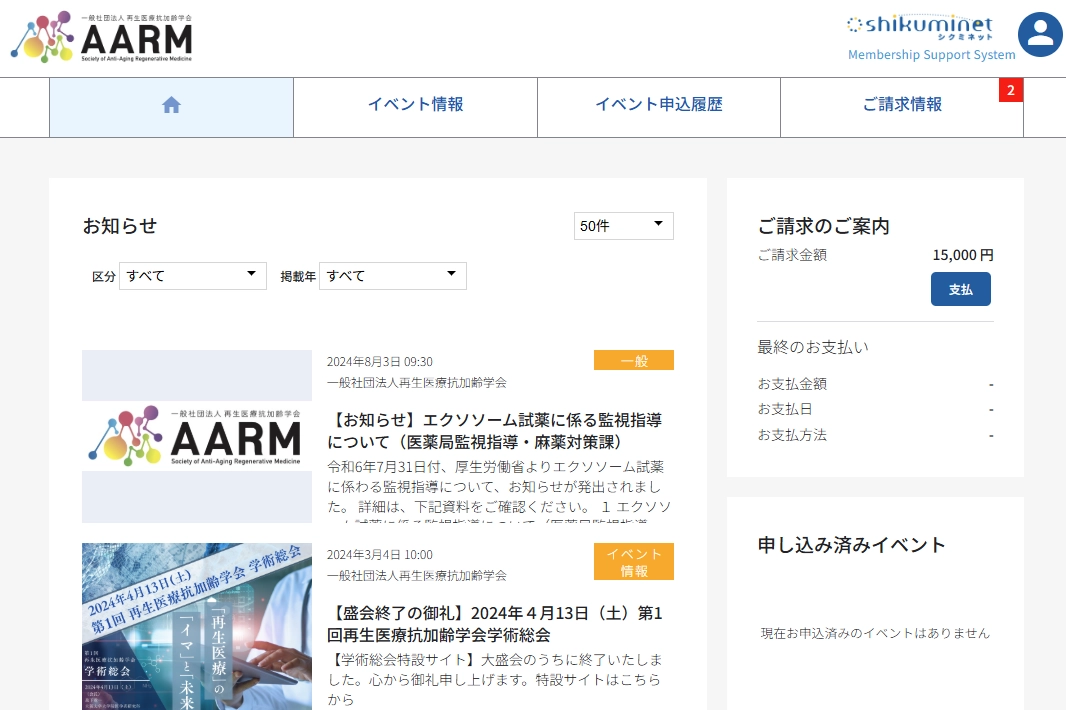Image resolution: width=1066 pixels, height=710 pixels.
Task: Click the イベント情報 orange category tag
Action: (x=633, y=562)
